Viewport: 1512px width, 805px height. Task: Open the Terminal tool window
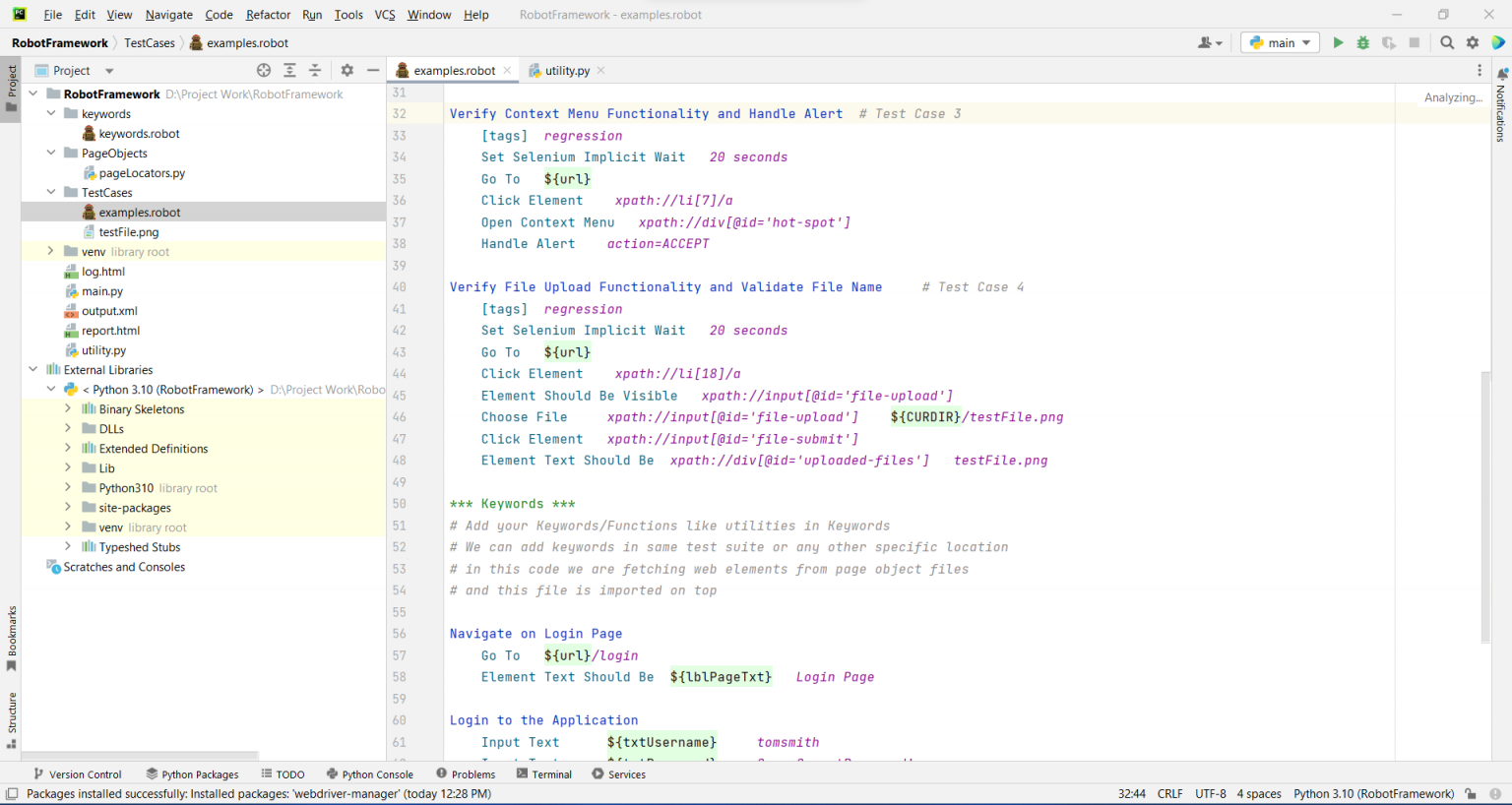click(543, 774)
